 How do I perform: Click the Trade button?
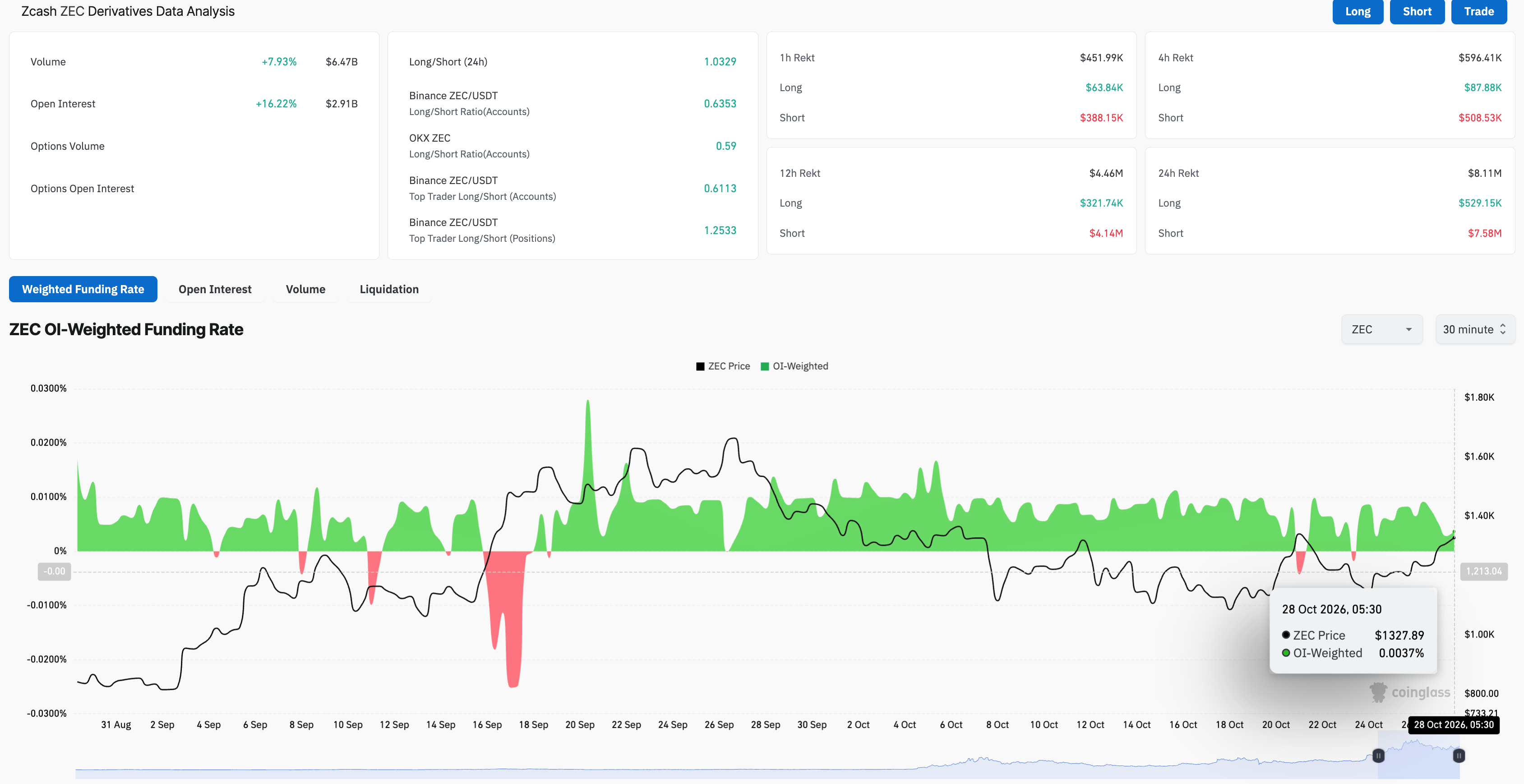point(1479,11)
